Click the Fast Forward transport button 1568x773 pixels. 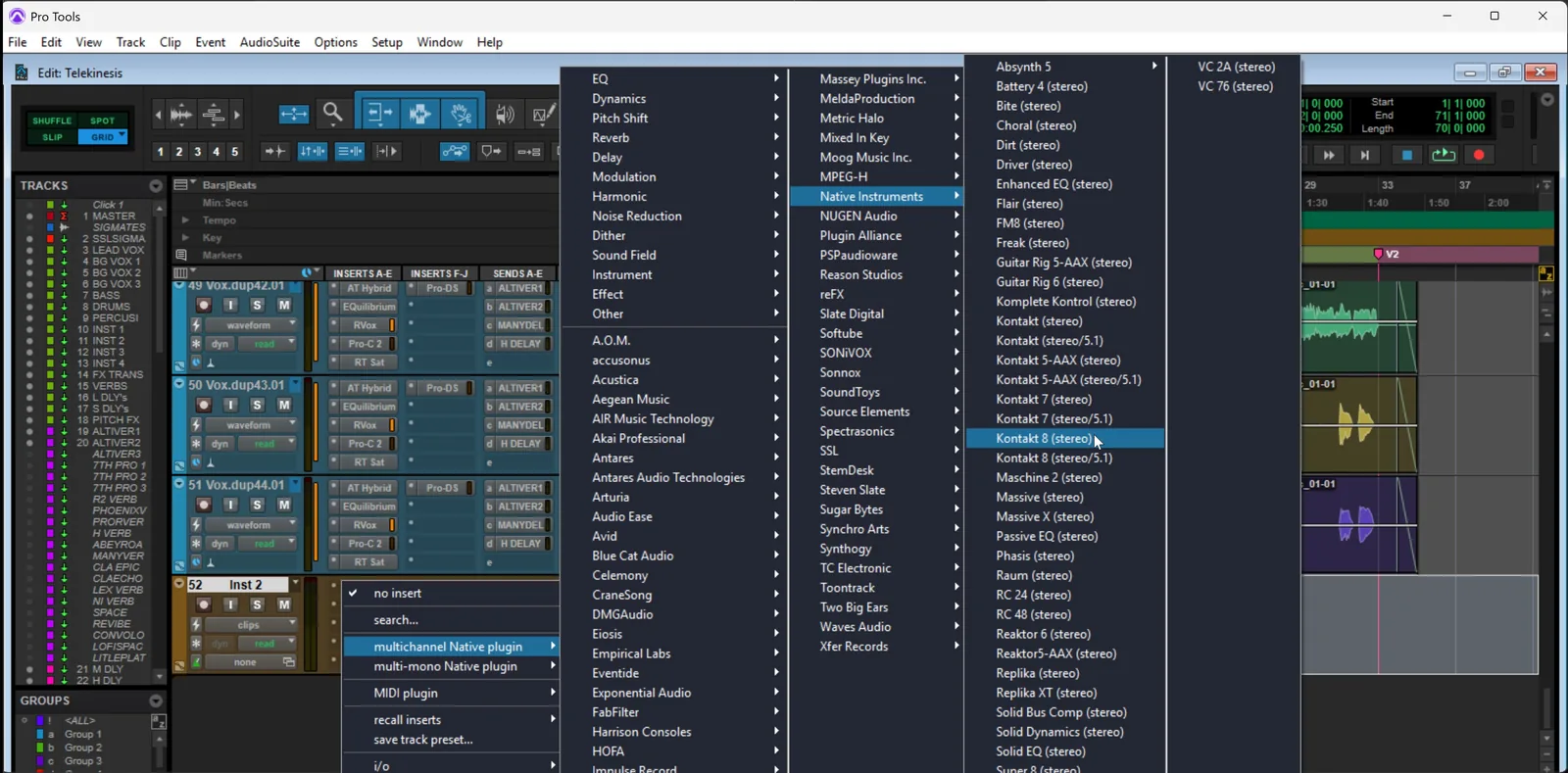tap(1329, 155)
